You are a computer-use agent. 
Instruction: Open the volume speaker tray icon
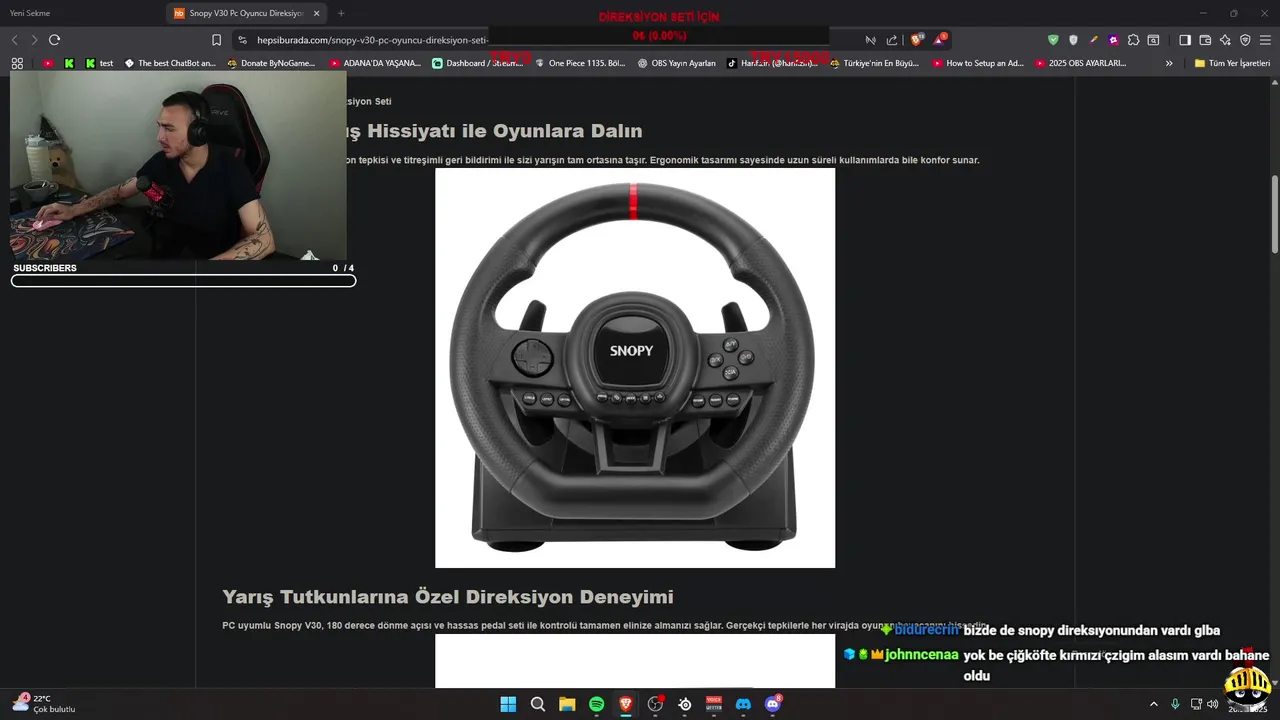(x=1213, y=704)
